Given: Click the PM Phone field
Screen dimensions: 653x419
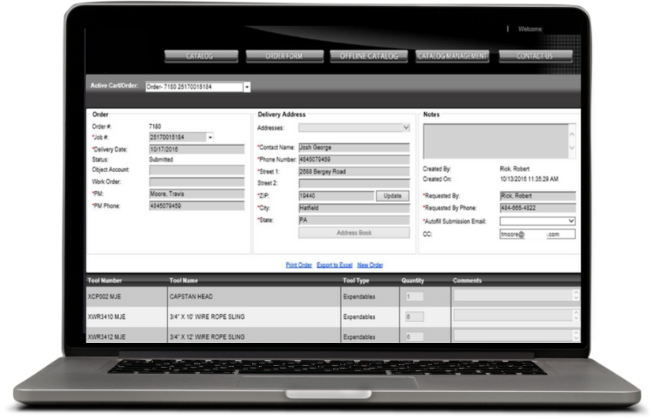Looking at the screenshot, I should (197, 206).
